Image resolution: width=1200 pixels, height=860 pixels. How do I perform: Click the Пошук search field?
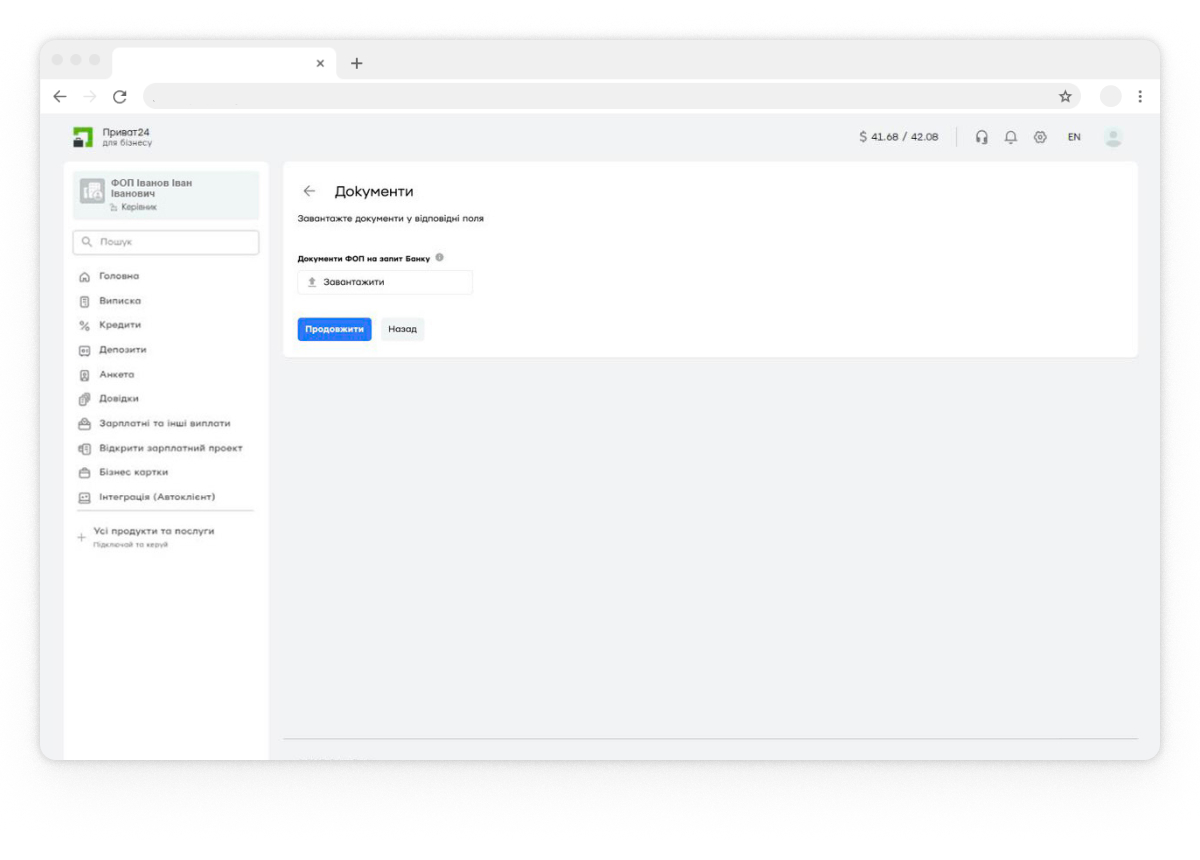pos(166,242)
